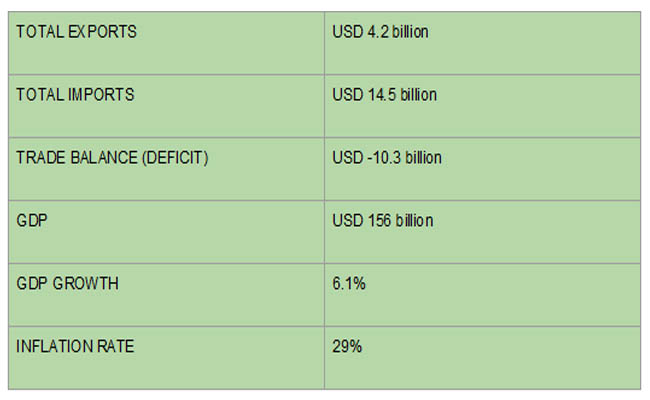Click 'USD' in the total imports value
650x400 pixels.
(x=348, y=95)
